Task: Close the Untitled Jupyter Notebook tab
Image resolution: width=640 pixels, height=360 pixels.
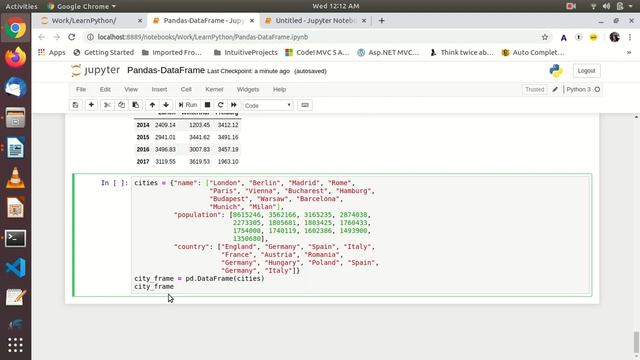Action: [x=364, y=20]
